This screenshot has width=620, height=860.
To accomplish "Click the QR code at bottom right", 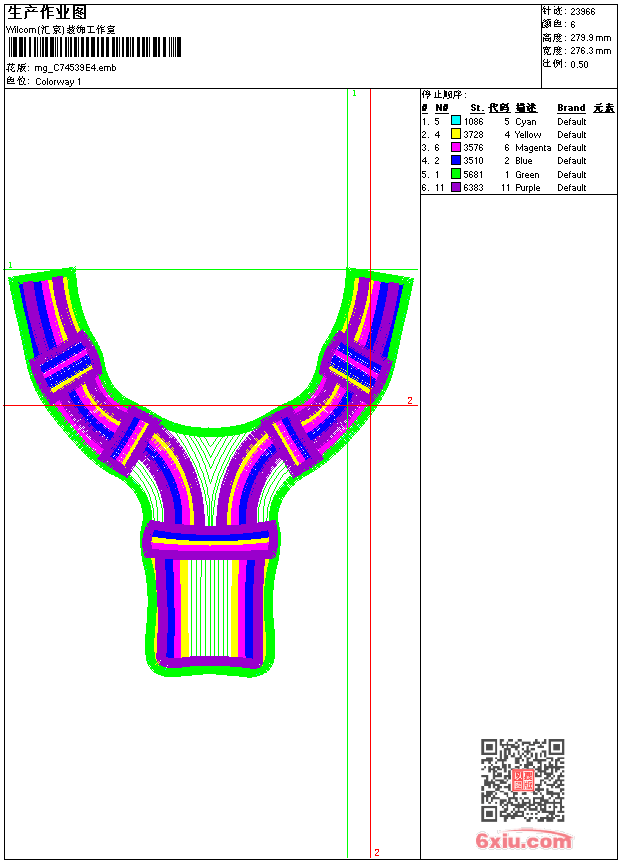I will 523,780.
